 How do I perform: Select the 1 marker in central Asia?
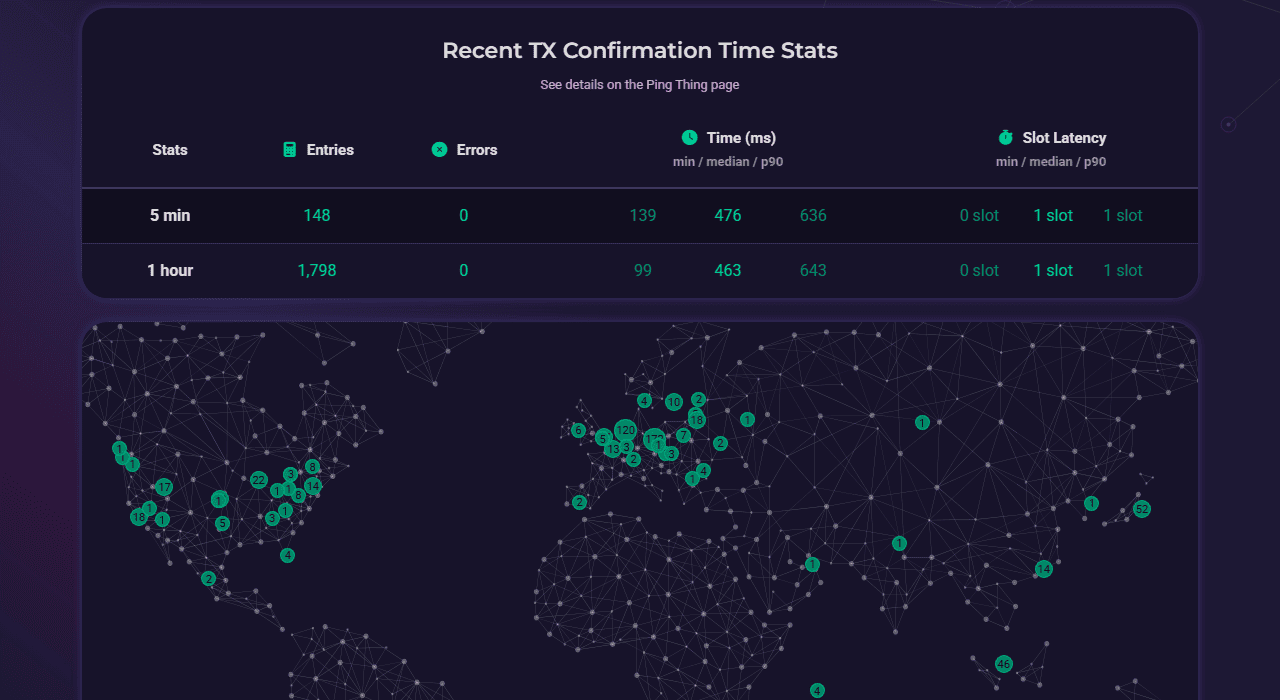coord(922,423)
